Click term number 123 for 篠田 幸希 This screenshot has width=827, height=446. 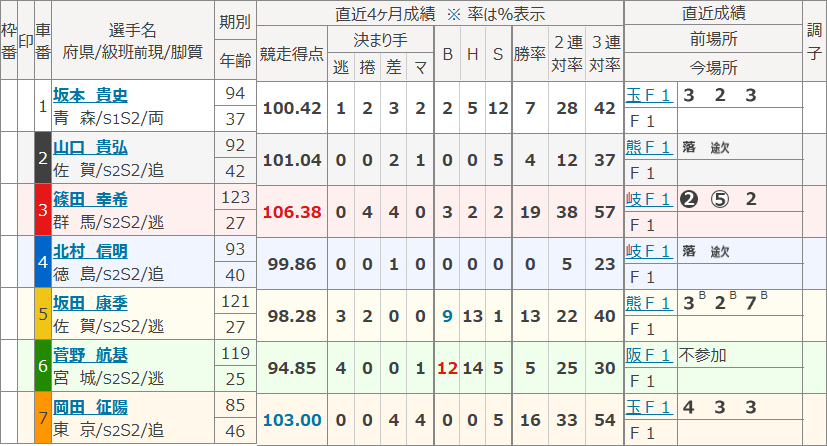(x=235, y=197)
